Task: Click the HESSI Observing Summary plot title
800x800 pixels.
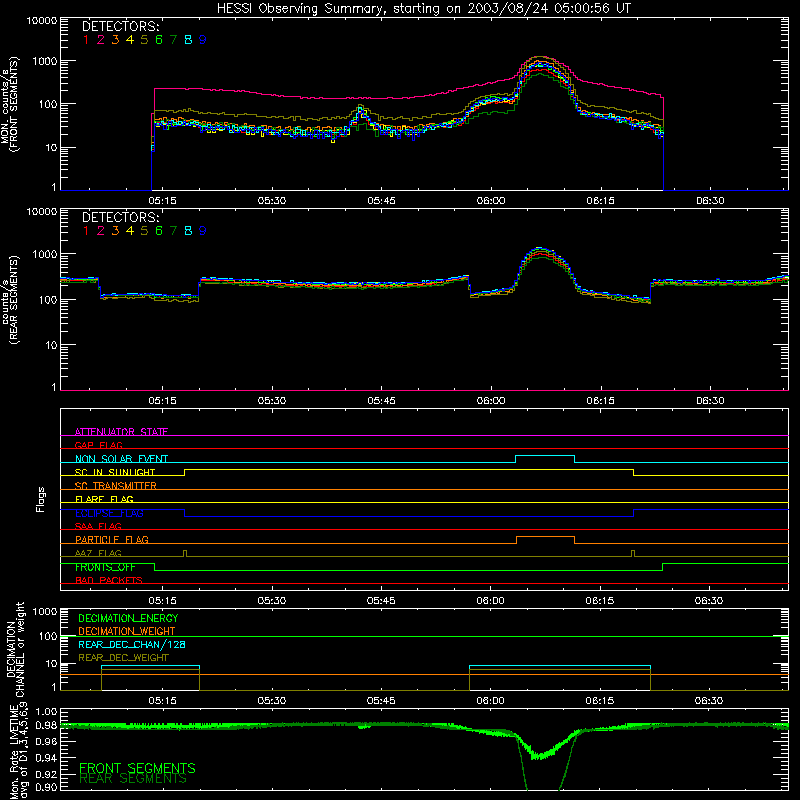Action: click(424, 8)
